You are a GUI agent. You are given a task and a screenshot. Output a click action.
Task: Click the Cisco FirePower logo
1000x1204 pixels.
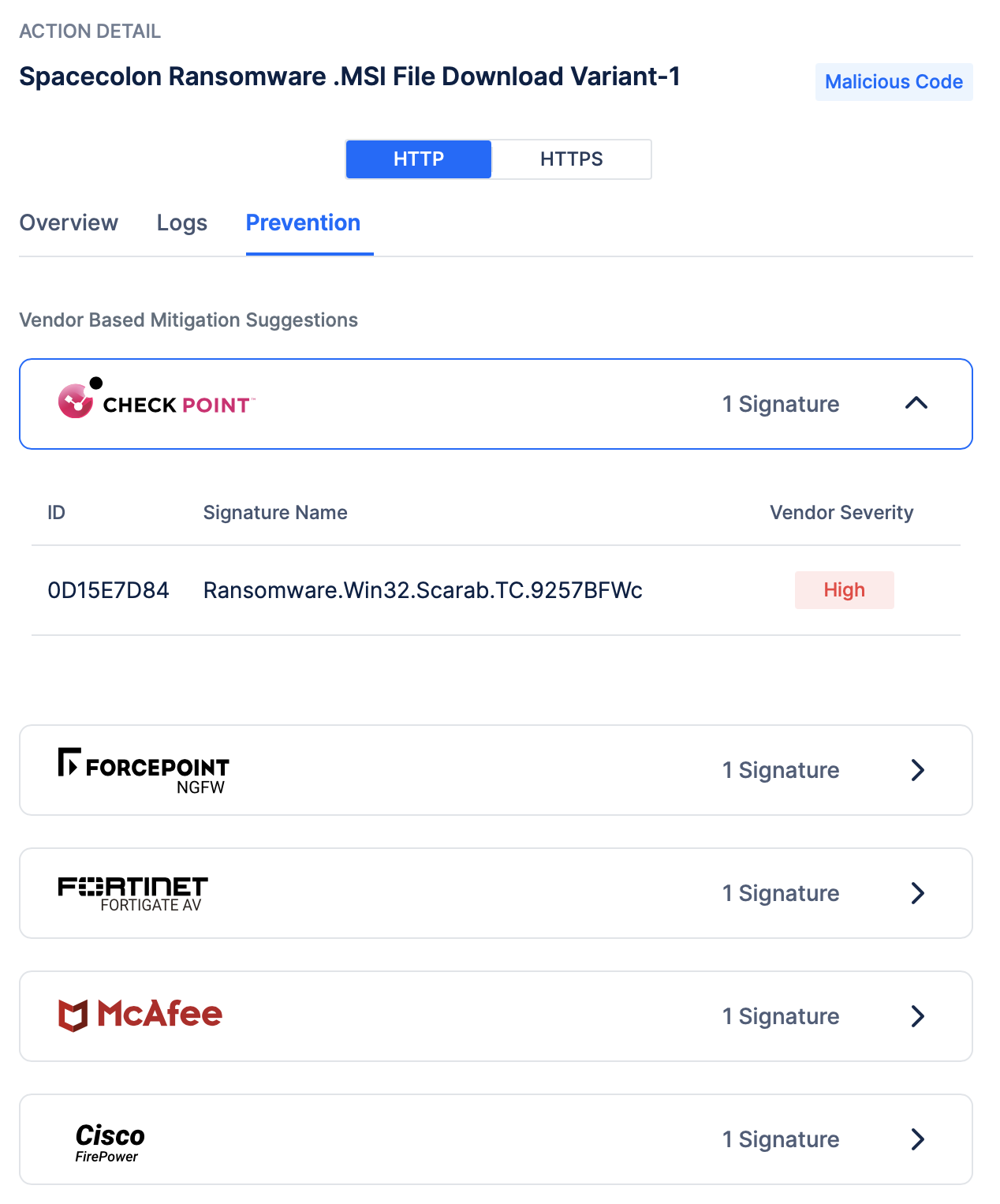click(110, 1141)
